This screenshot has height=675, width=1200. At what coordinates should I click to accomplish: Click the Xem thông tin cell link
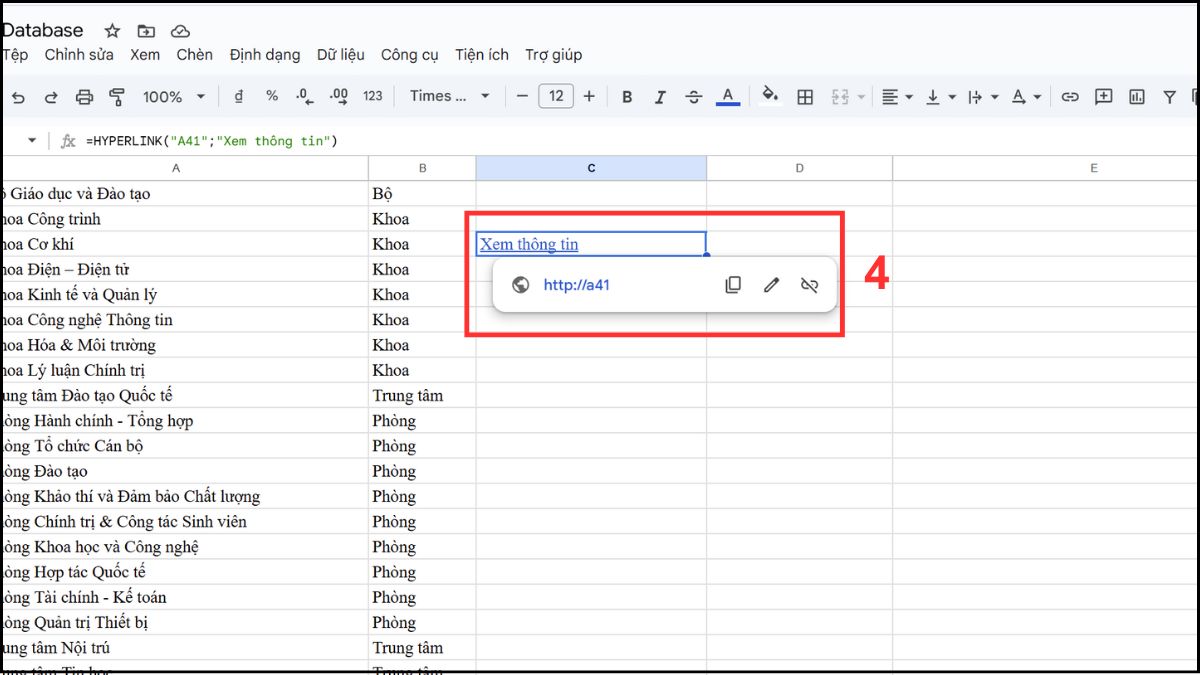click(x=529, y=243)
